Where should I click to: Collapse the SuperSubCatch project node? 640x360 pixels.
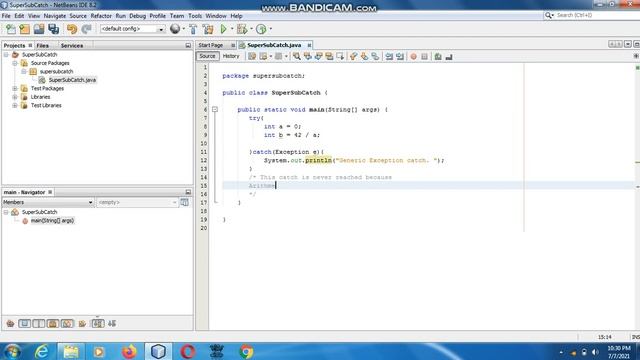(6, 54)
